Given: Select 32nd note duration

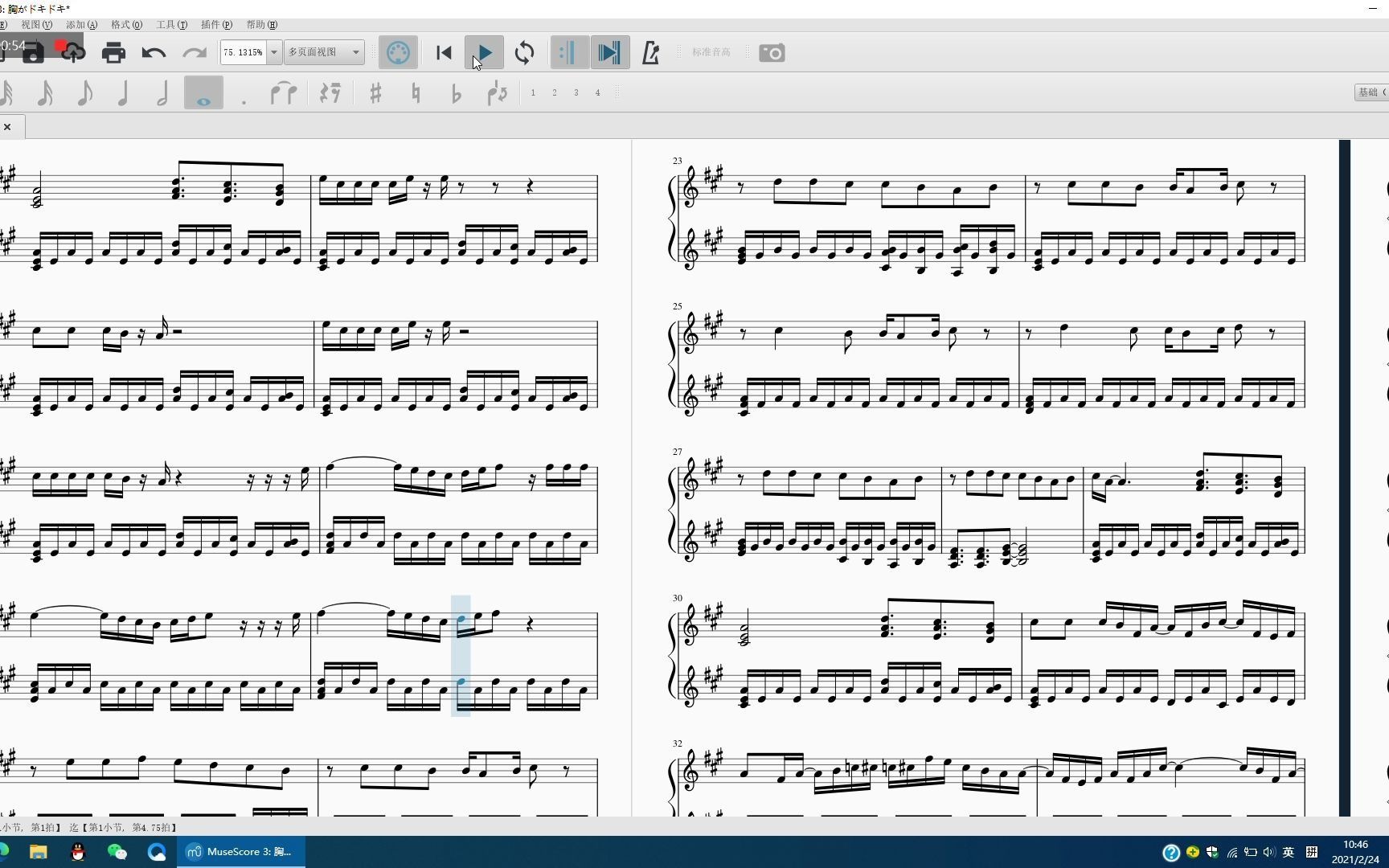Looking at the screenshot, I should (x=8, y=93).
